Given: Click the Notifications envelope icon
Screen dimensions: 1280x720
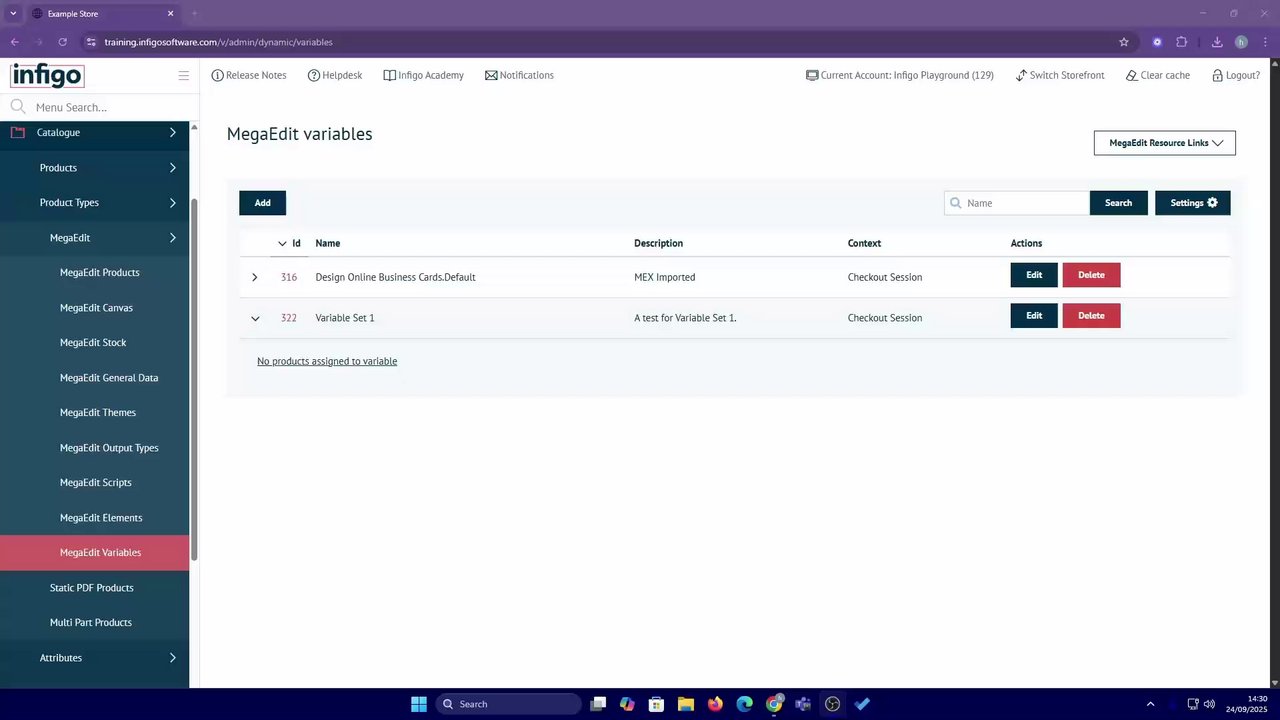Looking at the screenshot, I should click(x=491, y=75).
